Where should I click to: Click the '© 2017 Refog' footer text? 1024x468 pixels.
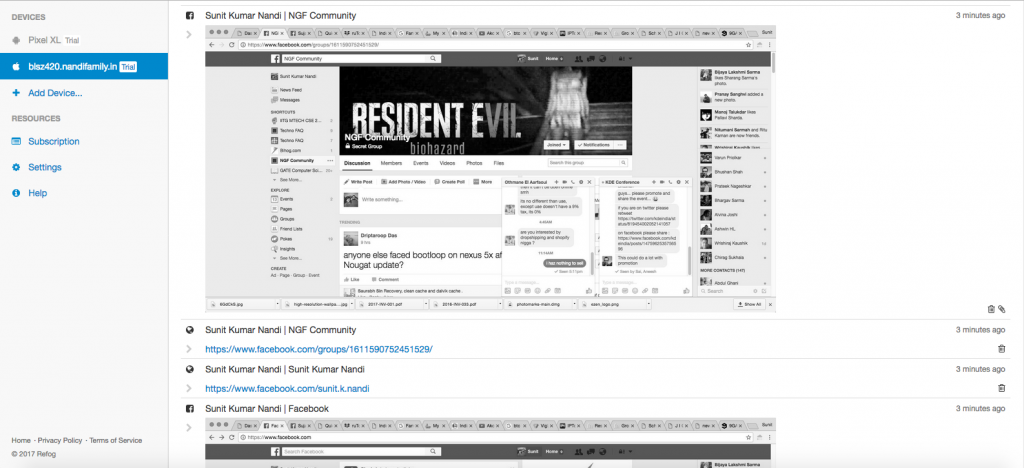click(x=33, y=454)
